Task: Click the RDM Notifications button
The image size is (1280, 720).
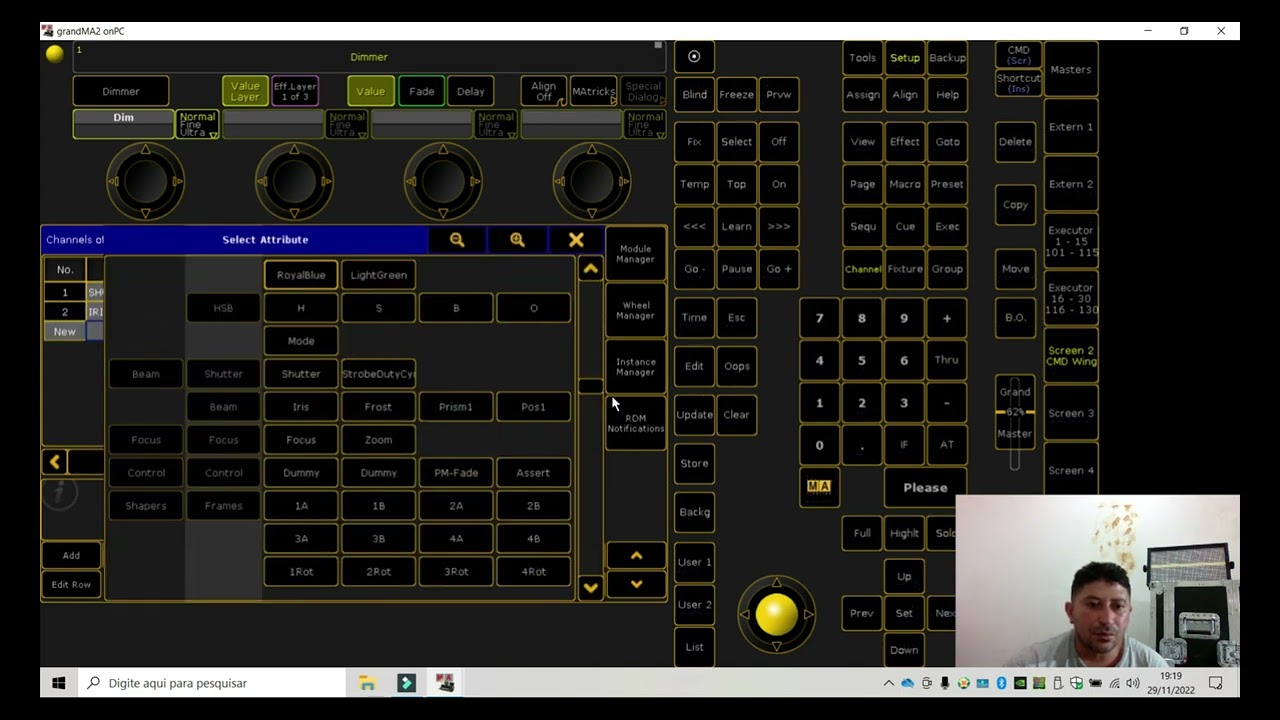Action: (x=636, y=424)
